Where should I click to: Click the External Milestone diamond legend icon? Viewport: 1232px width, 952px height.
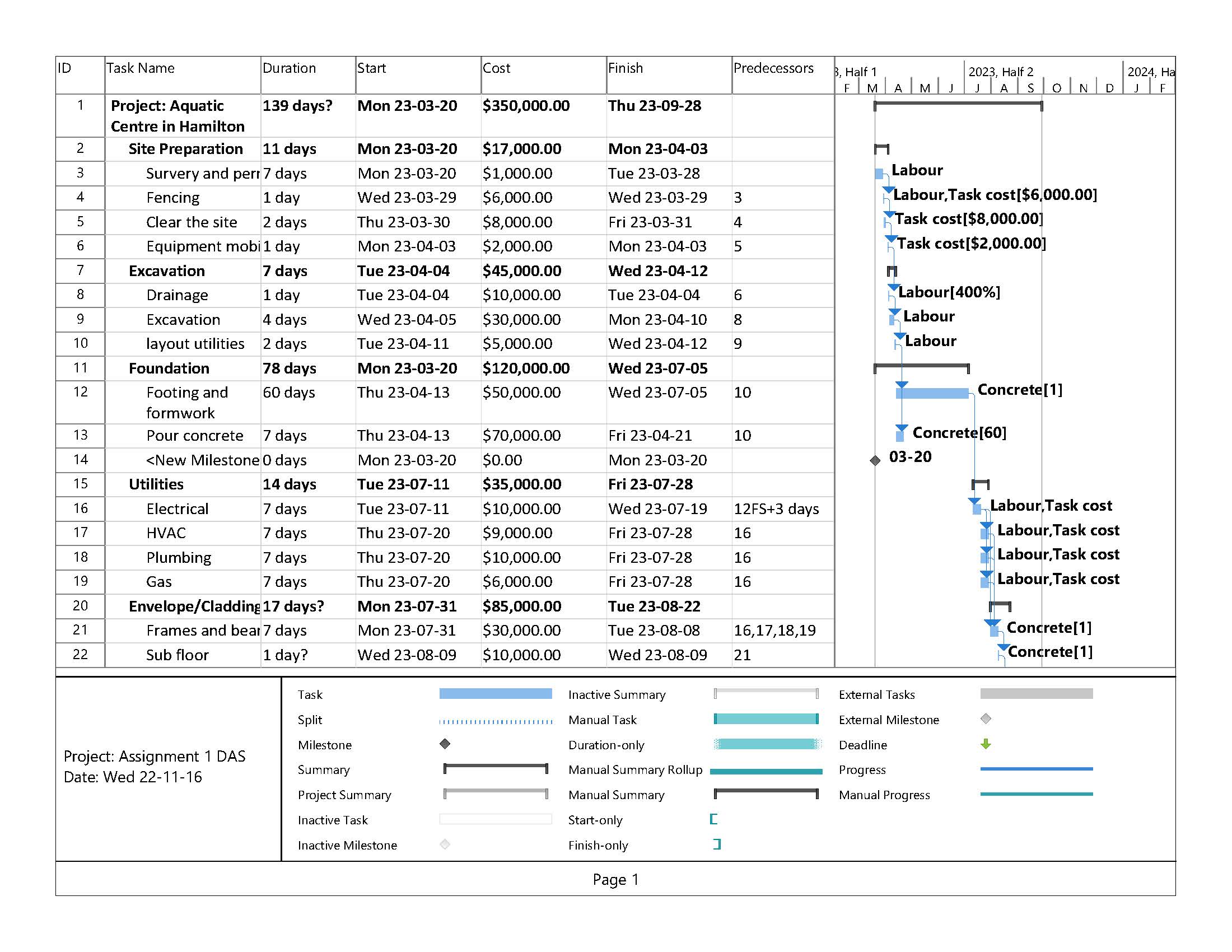click(x=986, y=718)
